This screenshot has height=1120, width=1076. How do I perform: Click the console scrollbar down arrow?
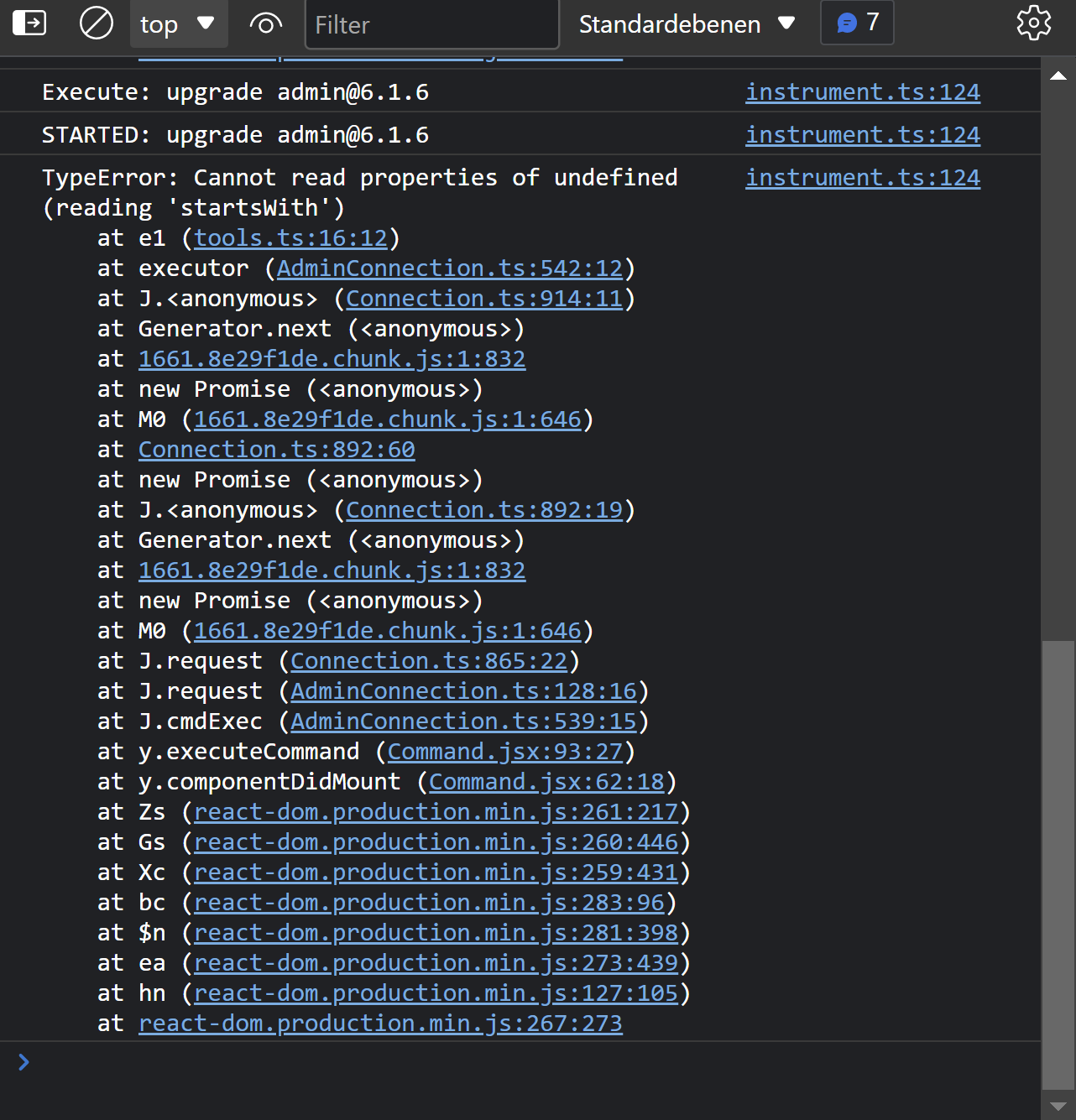pos(1058,1107)
